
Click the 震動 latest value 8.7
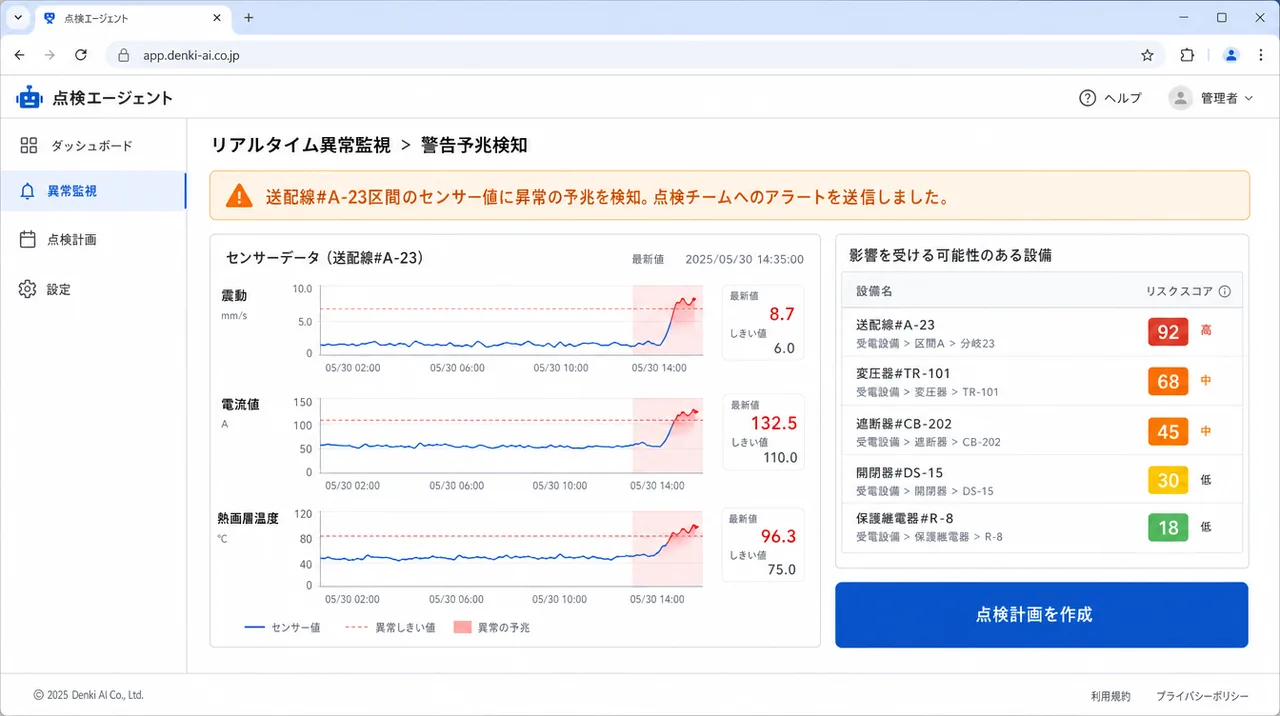(782, 314)
